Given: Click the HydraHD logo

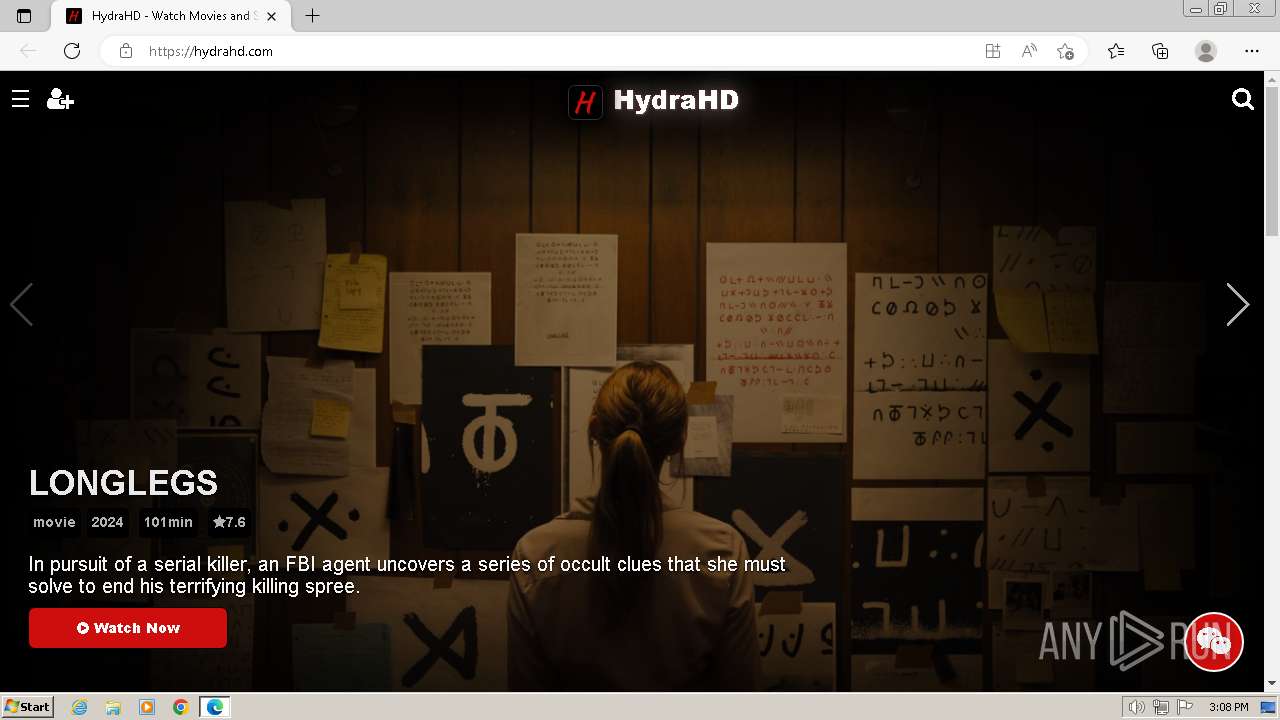Looking at the screenshot, I should pyautogui.click(x=653, y=101).
